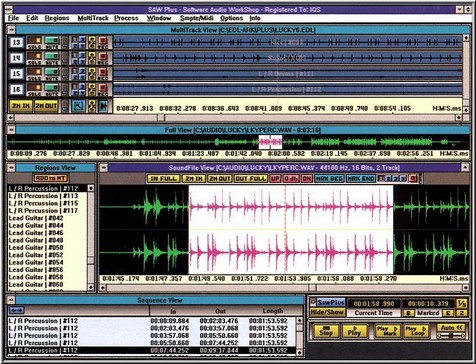Screen dimensions: 476x364
Task: Click the Auto rewind button
Action: pos(452,328)
